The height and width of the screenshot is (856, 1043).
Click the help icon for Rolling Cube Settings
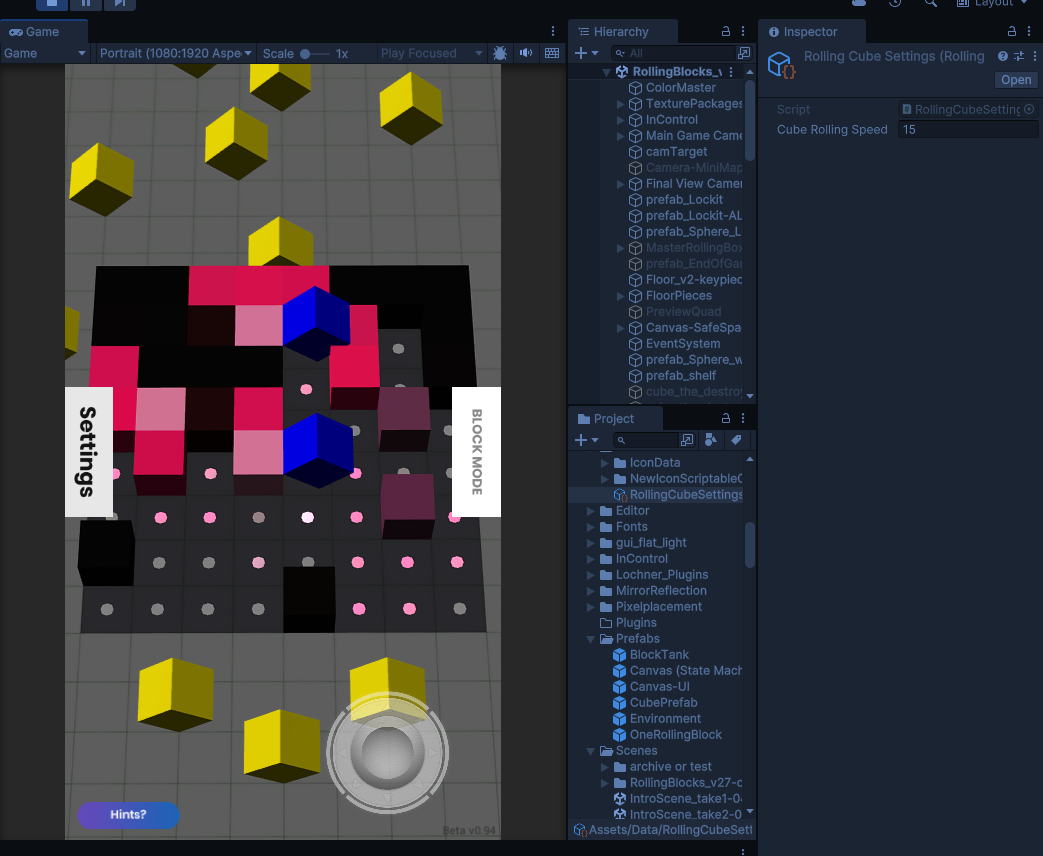point(1003,57)
